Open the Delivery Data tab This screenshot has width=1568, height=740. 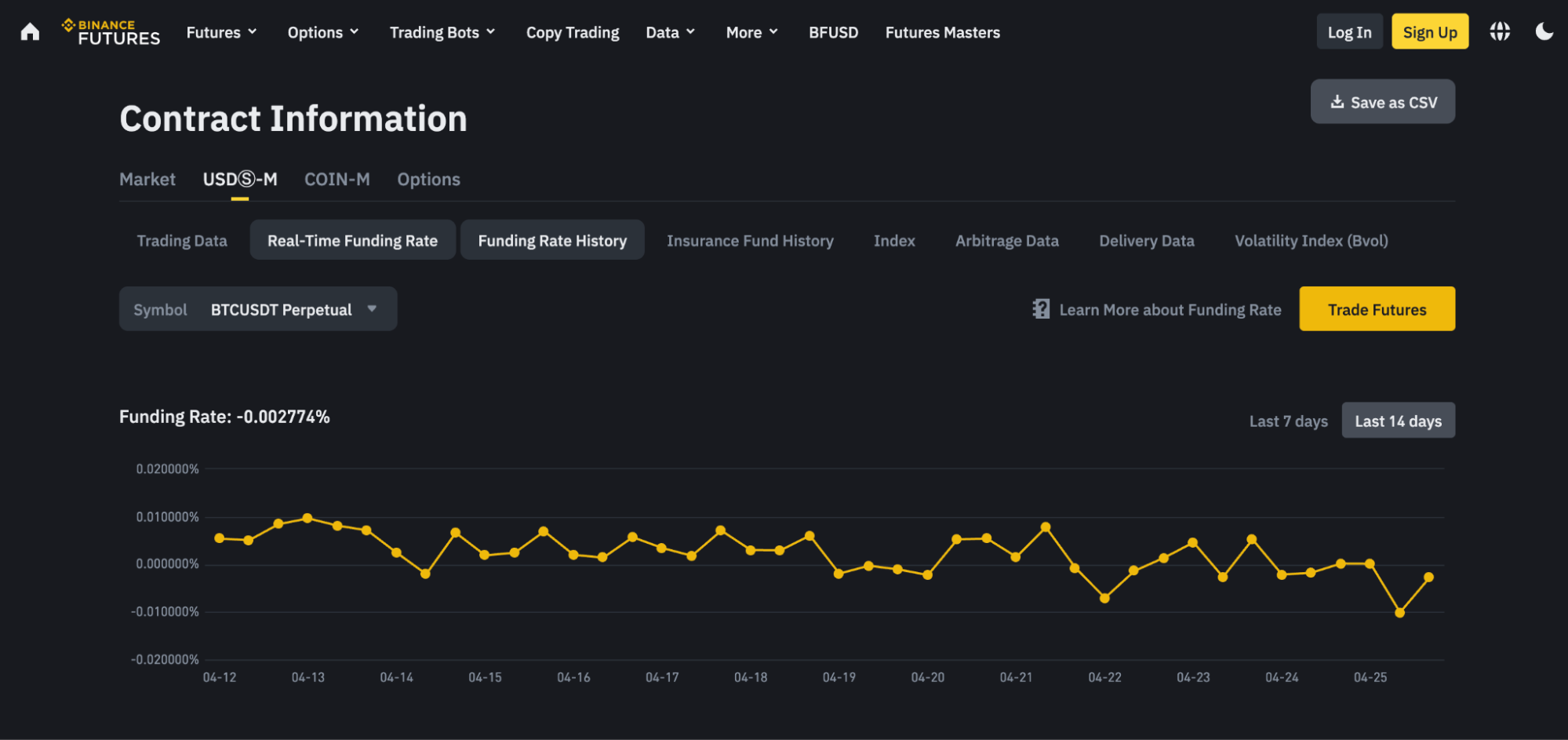click(1146, 241)
